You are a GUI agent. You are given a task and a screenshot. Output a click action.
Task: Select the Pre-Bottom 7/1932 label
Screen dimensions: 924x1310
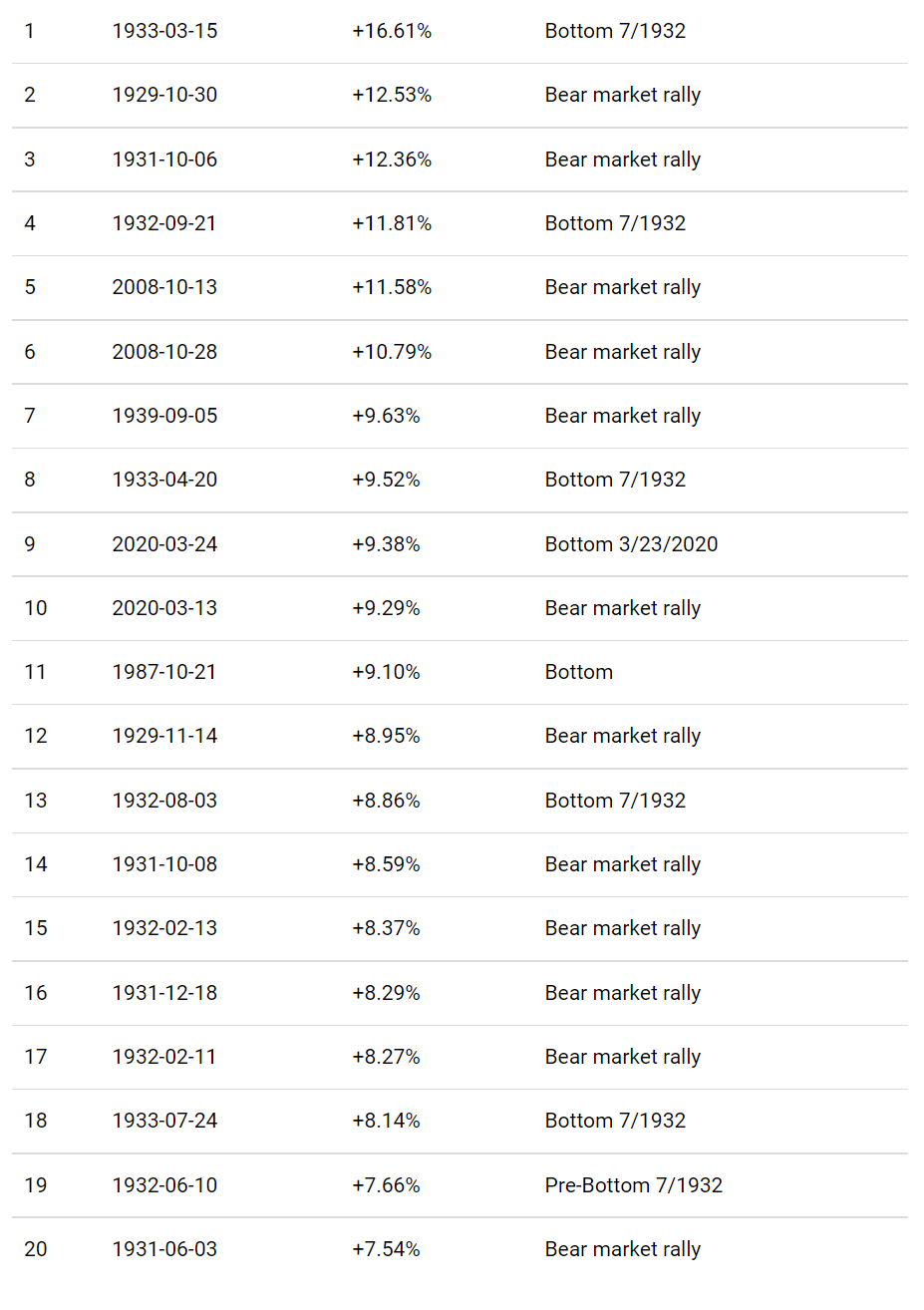(x=633, y=1185)
